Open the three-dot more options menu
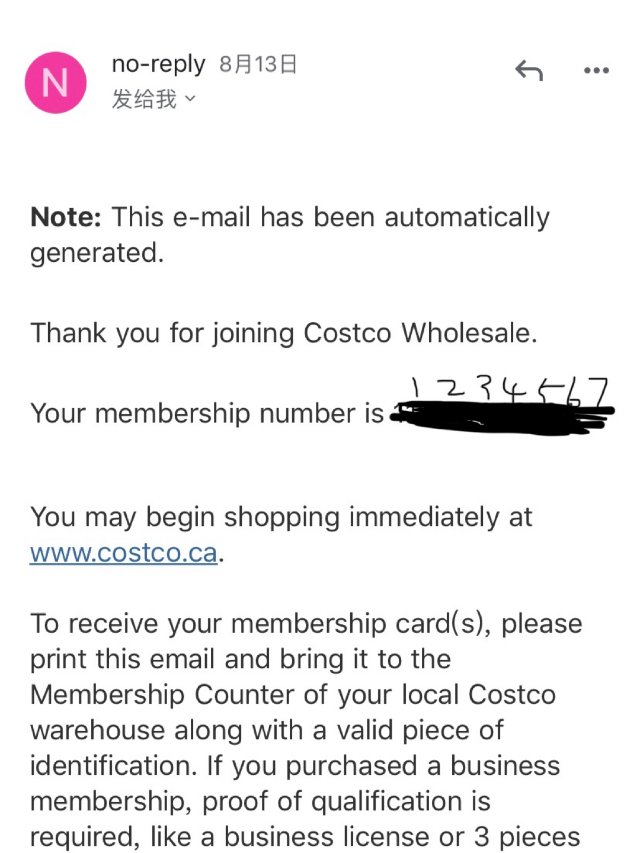This screenshot has height=853, width=640. [596, 70]
